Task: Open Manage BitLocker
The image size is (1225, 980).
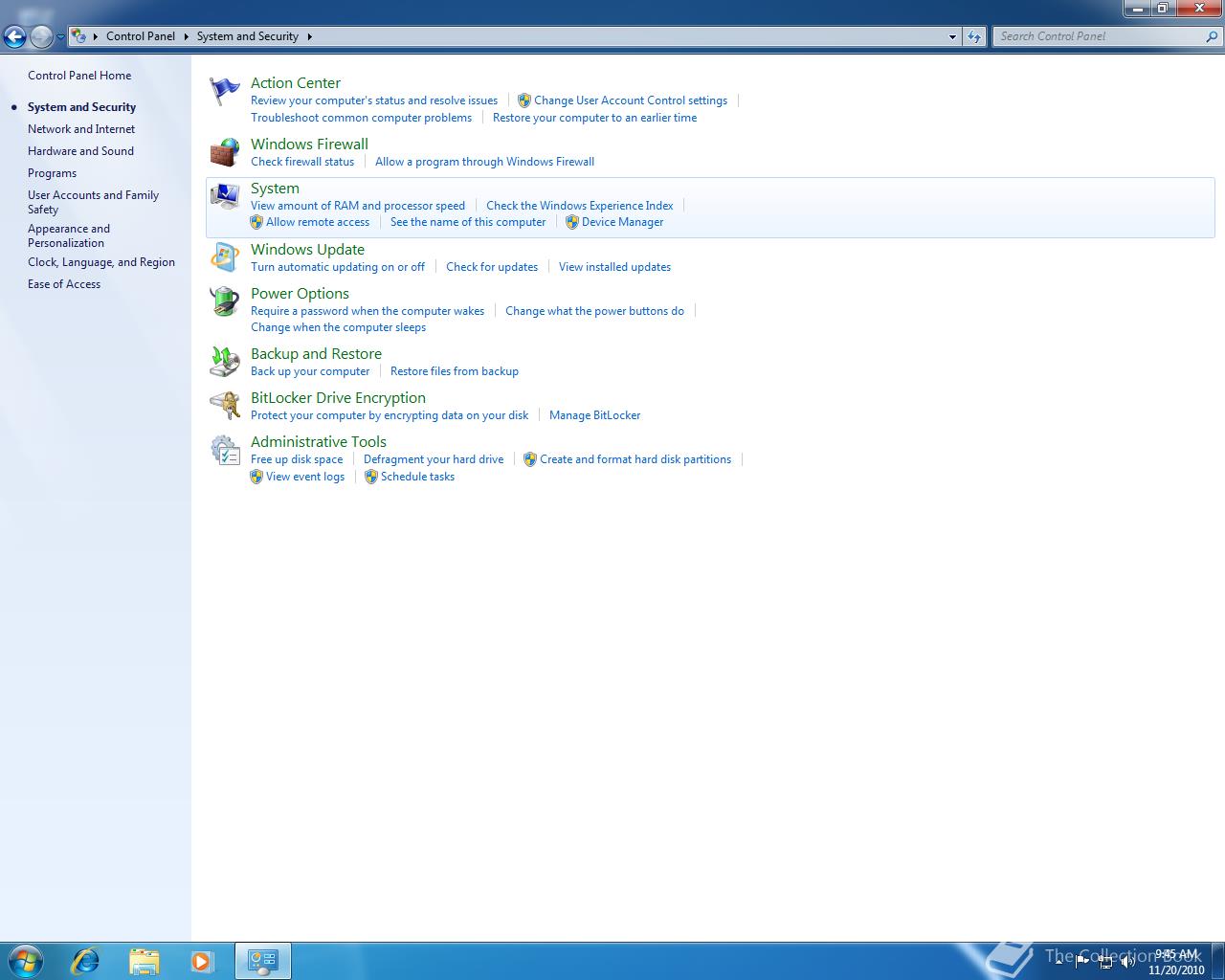Action: click(594, 415)
